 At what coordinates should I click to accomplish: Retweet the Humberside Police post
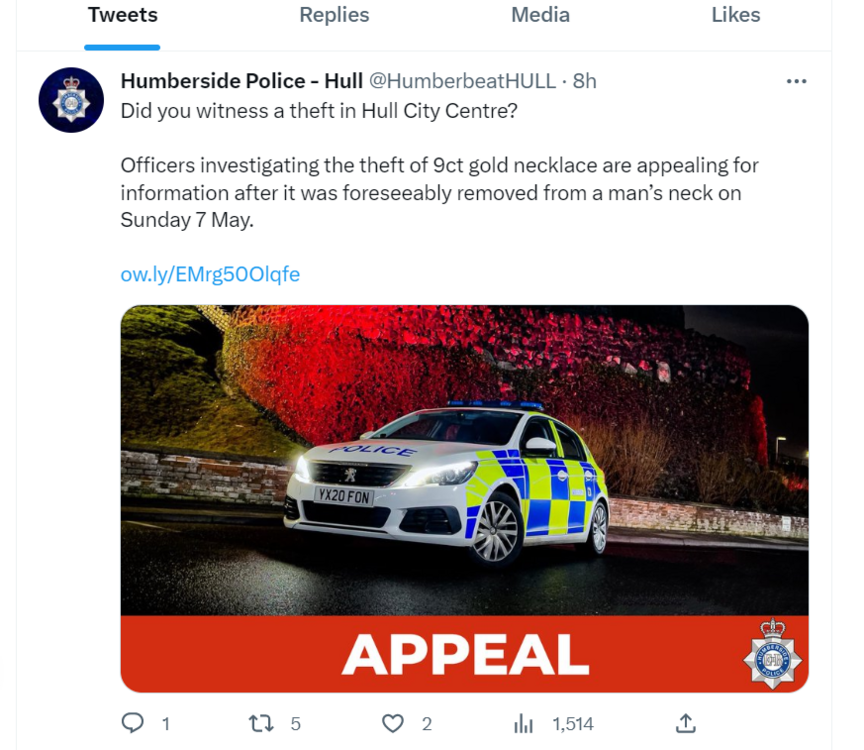click(x=261, y=723)
